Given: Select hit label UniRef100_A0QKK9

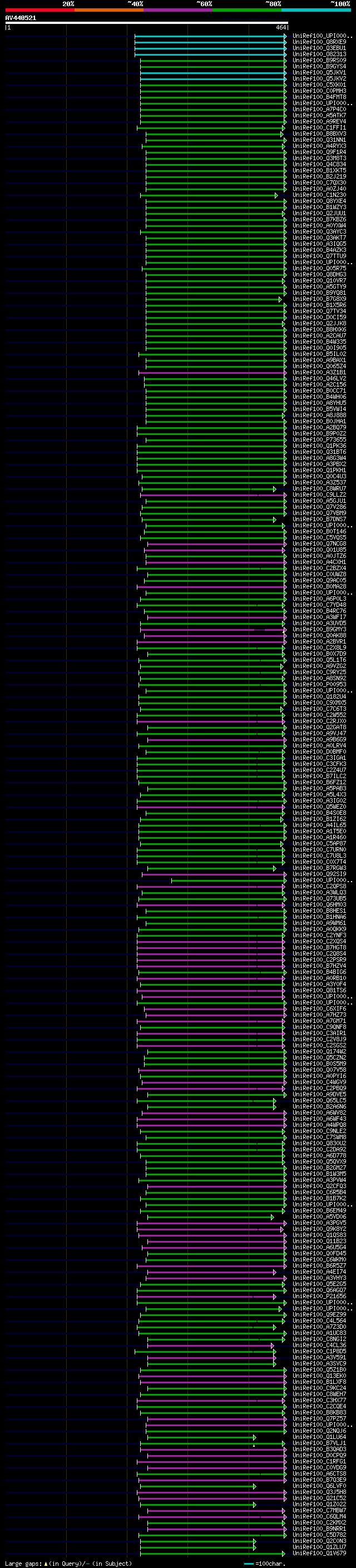Looking at the screenshot, I should click(319, 929).
